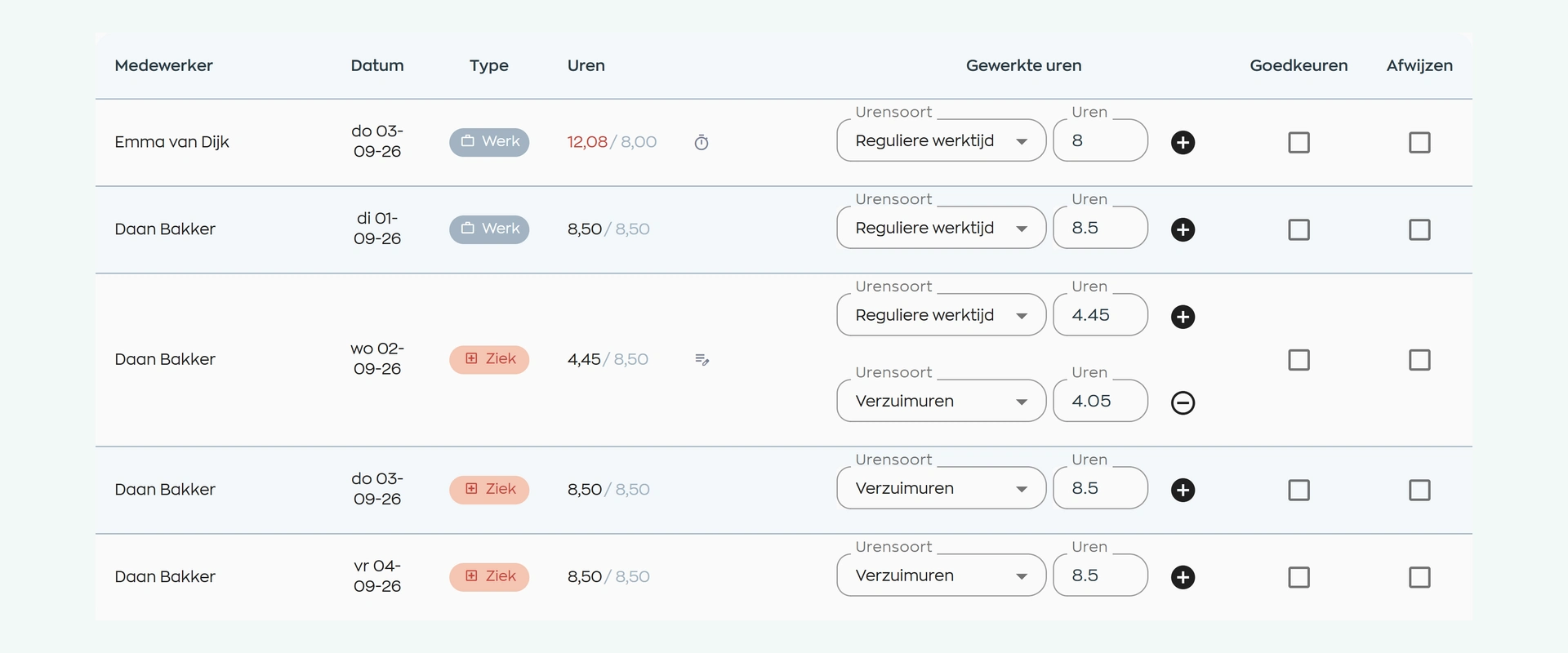
Task: Approve the wo 02-09-26 sick entry
Action: tap(1298, 360)
